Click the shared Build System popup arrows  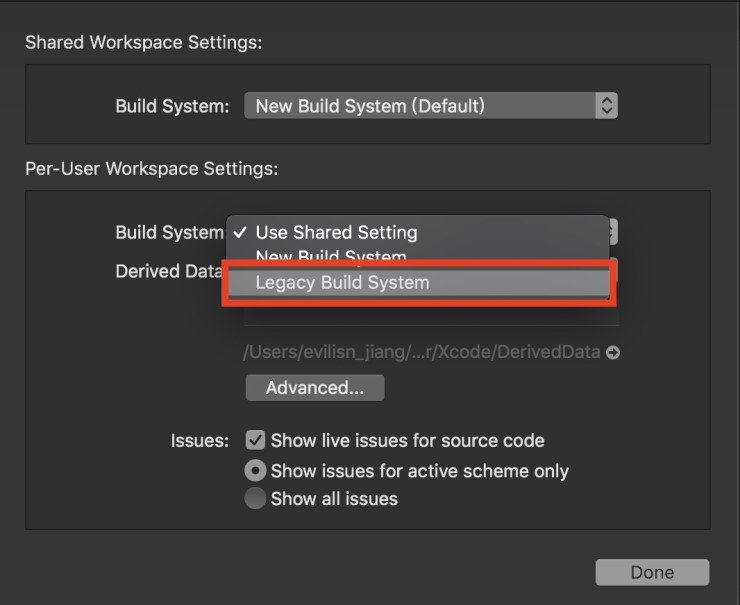605,105
